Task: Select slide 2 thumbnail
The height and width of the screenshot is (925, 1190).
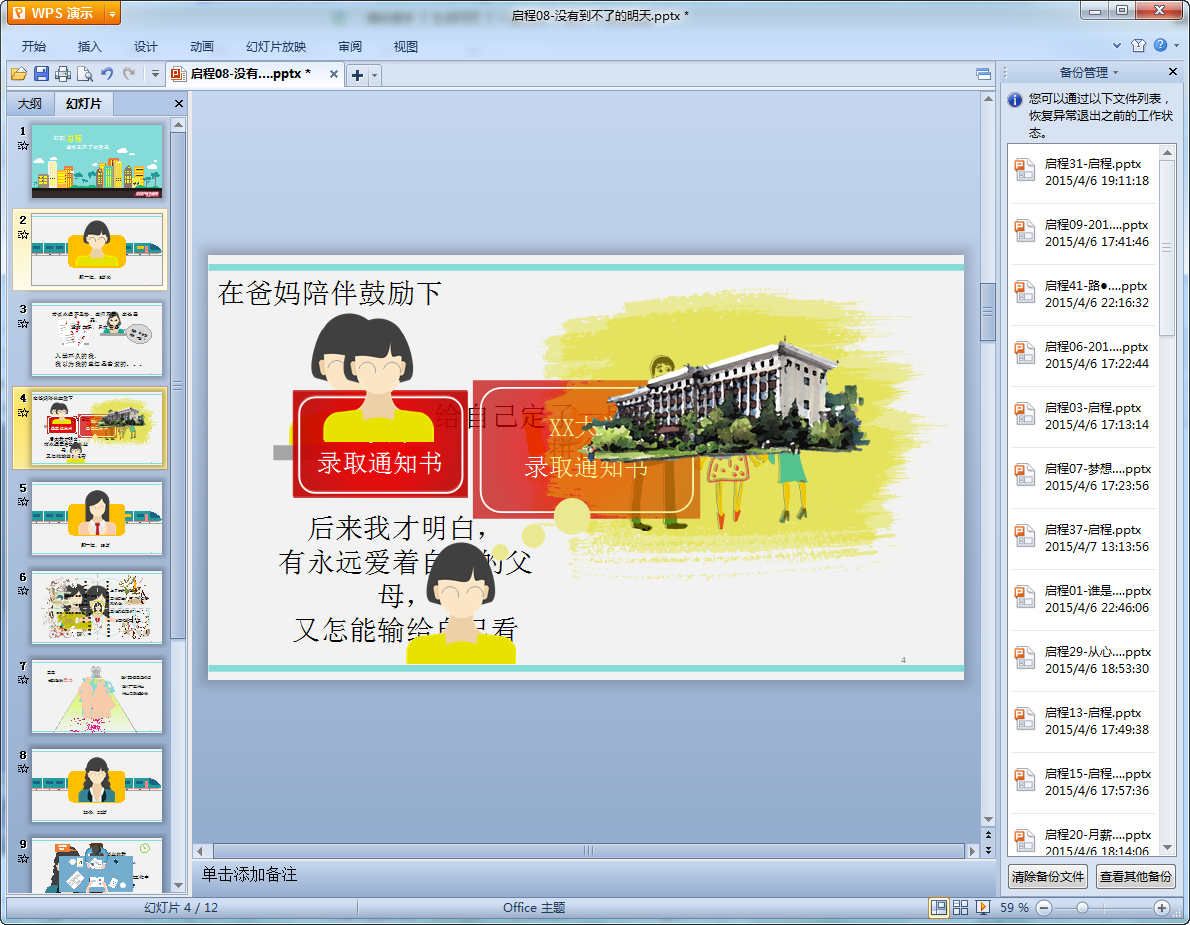Action: (x=97, y=250)
